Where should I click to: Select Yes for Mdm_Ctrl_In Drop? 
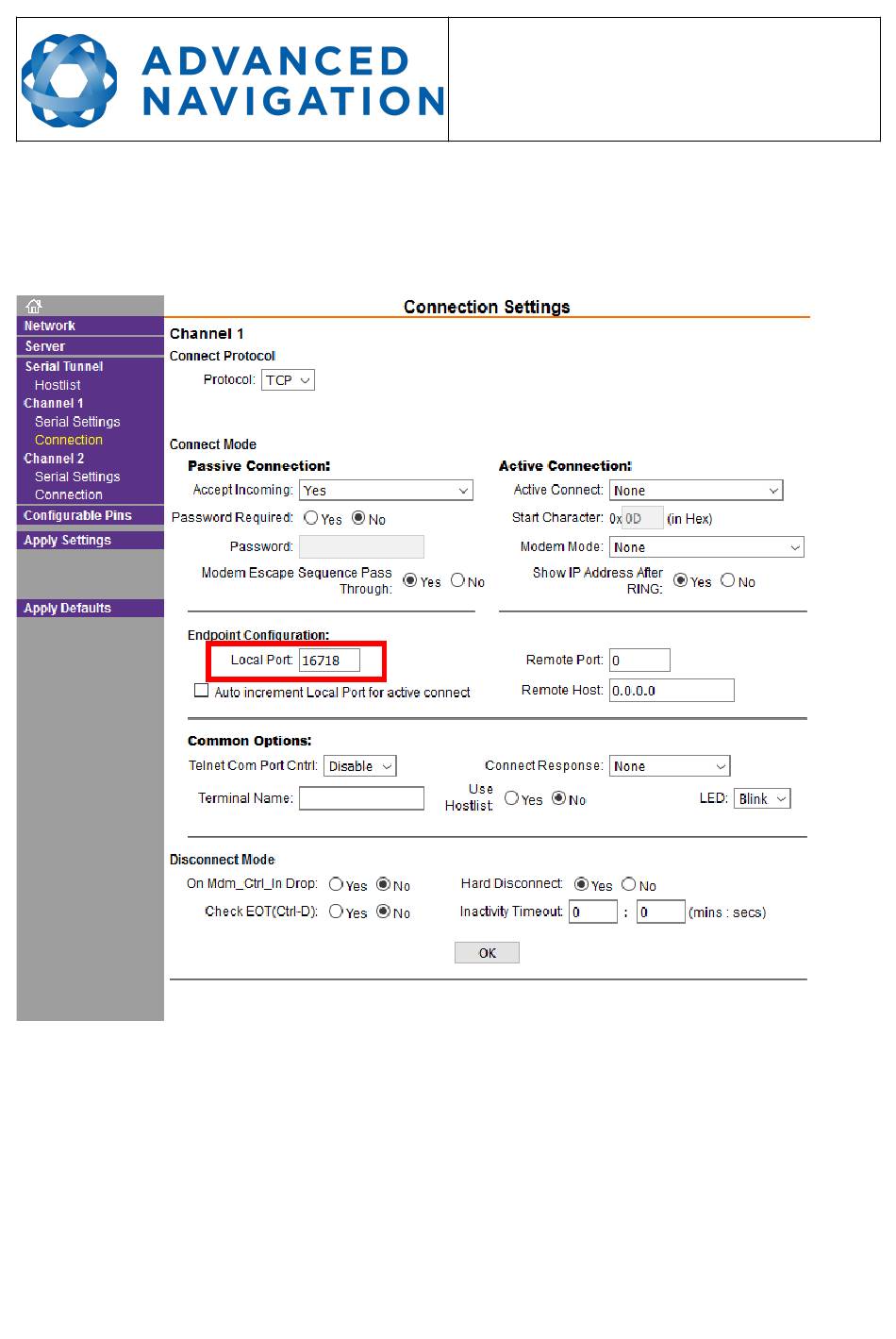click(336, 884)
